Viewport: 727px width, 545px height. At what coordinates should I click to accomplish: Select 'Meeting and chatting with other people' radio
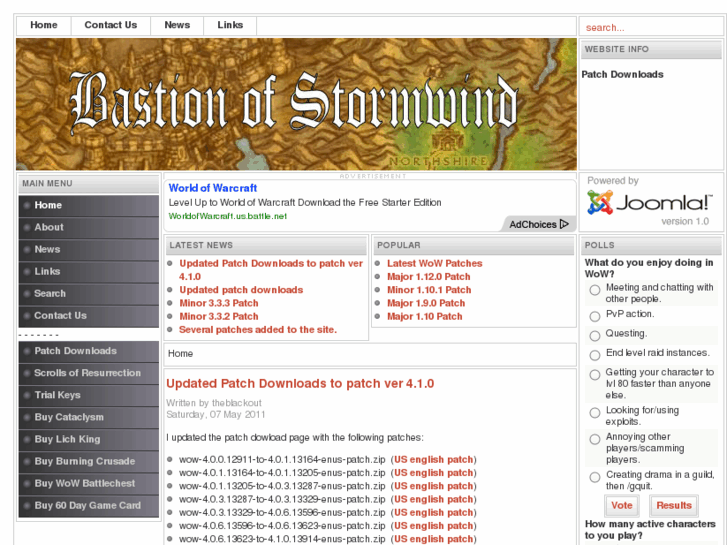[x=595, y=290]
